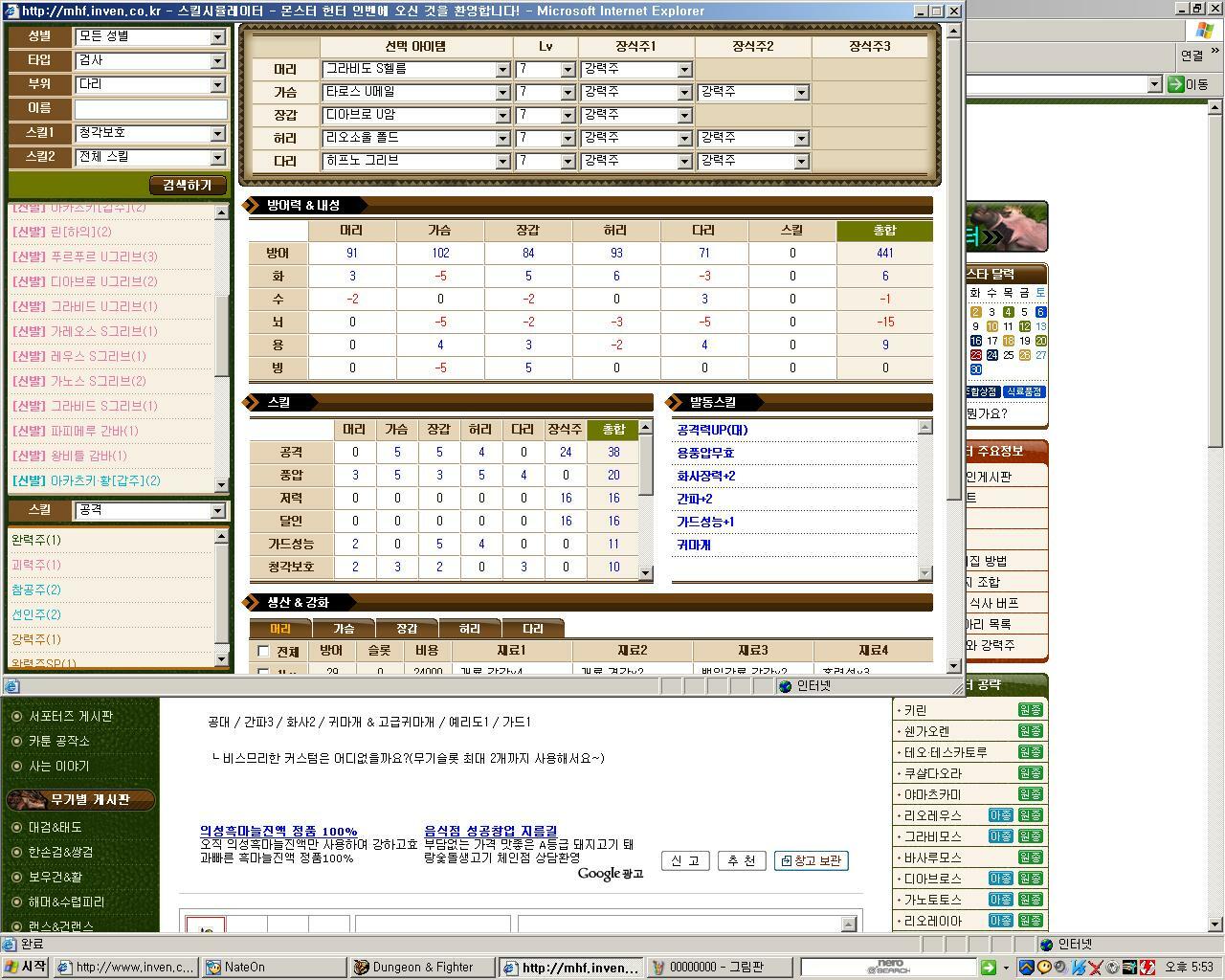Open the 성별 dropdown showing 모든 성별
The width and height of the screenshot is (1225, 980).
pyautogui.click(x=150, y=36)
